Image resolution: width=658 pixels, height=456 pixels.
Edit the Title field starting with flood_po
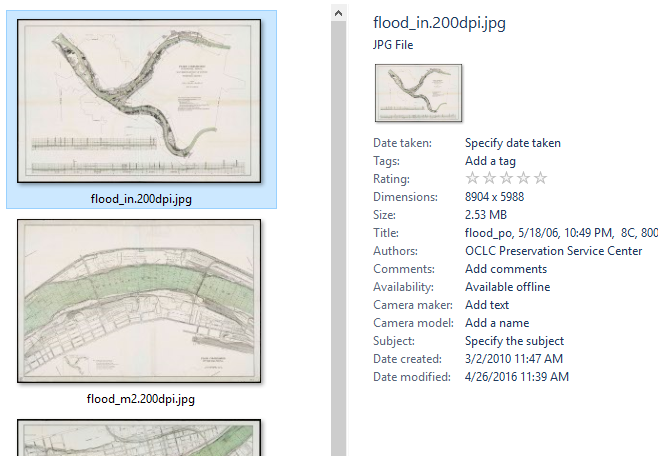coord(561,233)
